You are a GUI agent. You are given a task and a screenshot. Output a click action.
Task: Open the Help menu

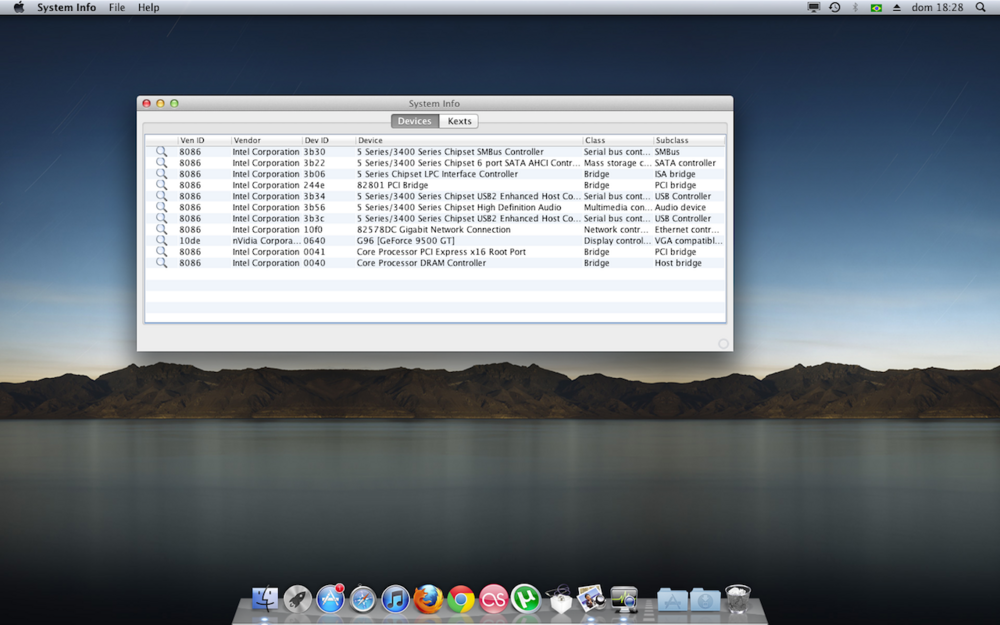pyautogui.click(x=148, y=7)
